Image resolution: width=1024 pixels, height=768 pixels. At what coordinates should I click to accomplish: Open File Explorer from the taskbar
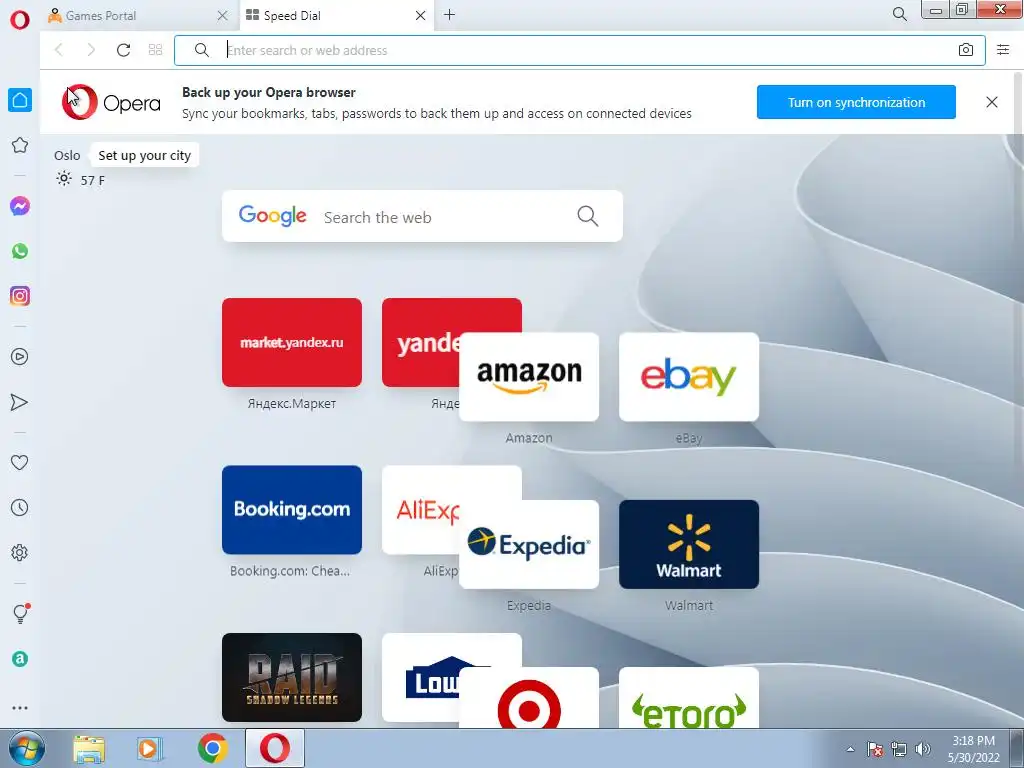[89, 748]
